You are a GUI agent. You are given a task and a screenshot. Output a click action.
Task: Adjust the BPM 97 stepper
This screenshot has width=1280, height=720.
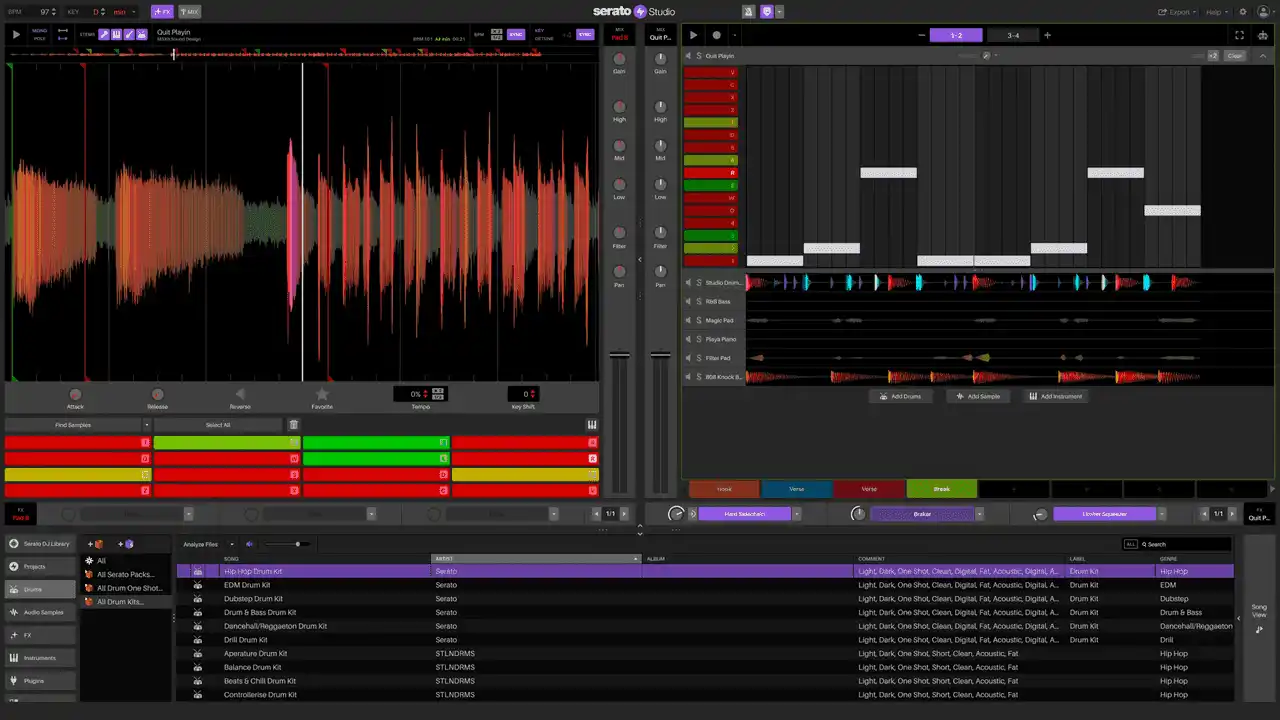pyautogui.click(x=54, y=12)
